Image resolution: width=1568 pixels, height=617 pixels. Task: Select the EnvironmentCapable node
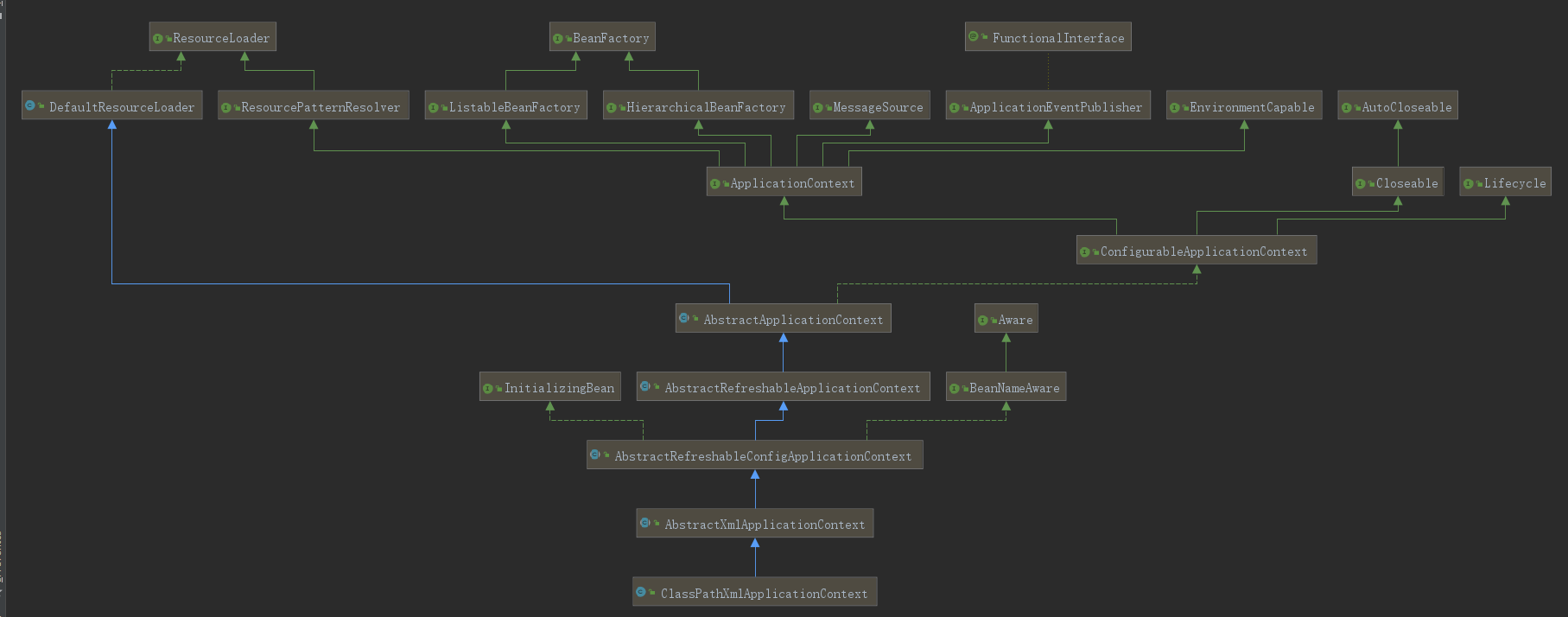[x=1244, y=105]
